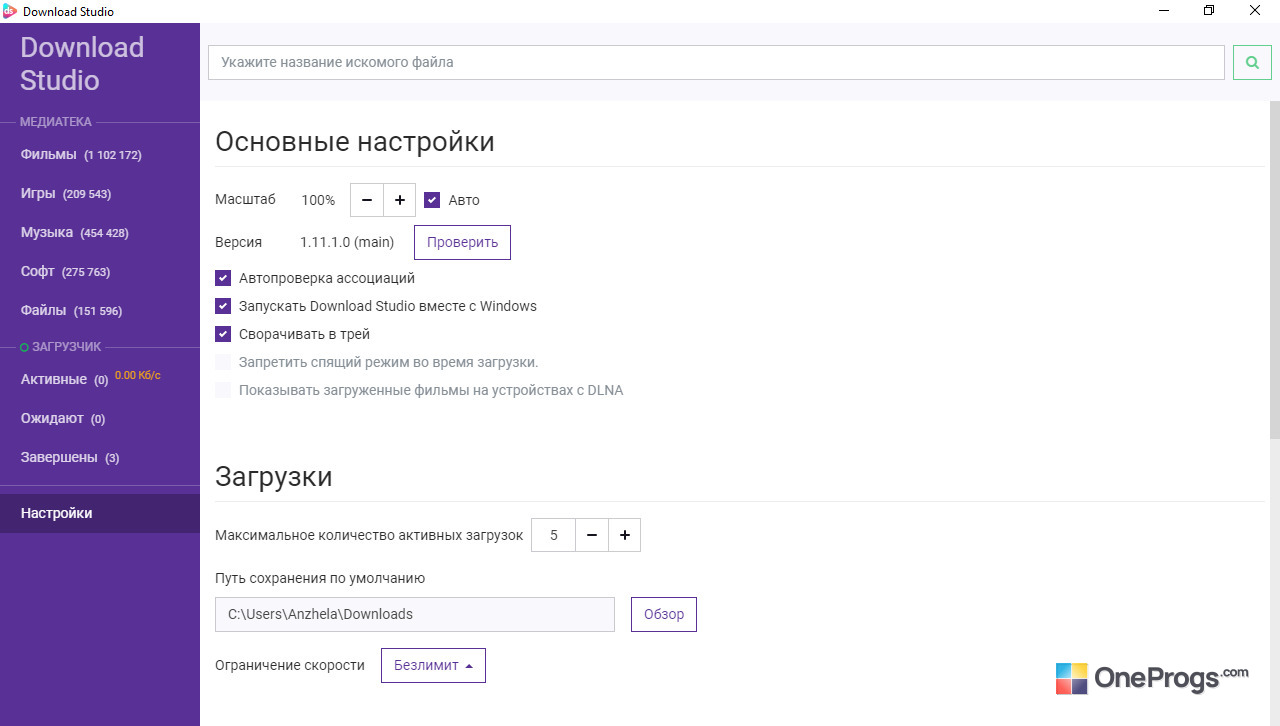
Task: Select Настройки in the sidebar
Action: pos(100,513)
